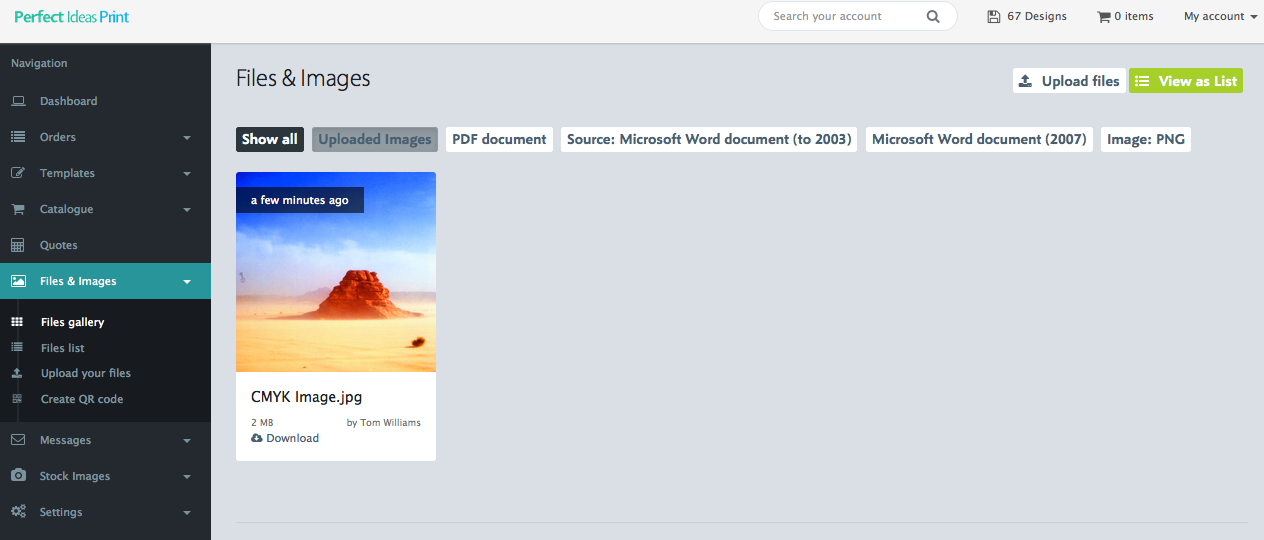The image size is (1264, 540).
Task: Click the shopping cart icon in header
Action: click(1104, 16)
